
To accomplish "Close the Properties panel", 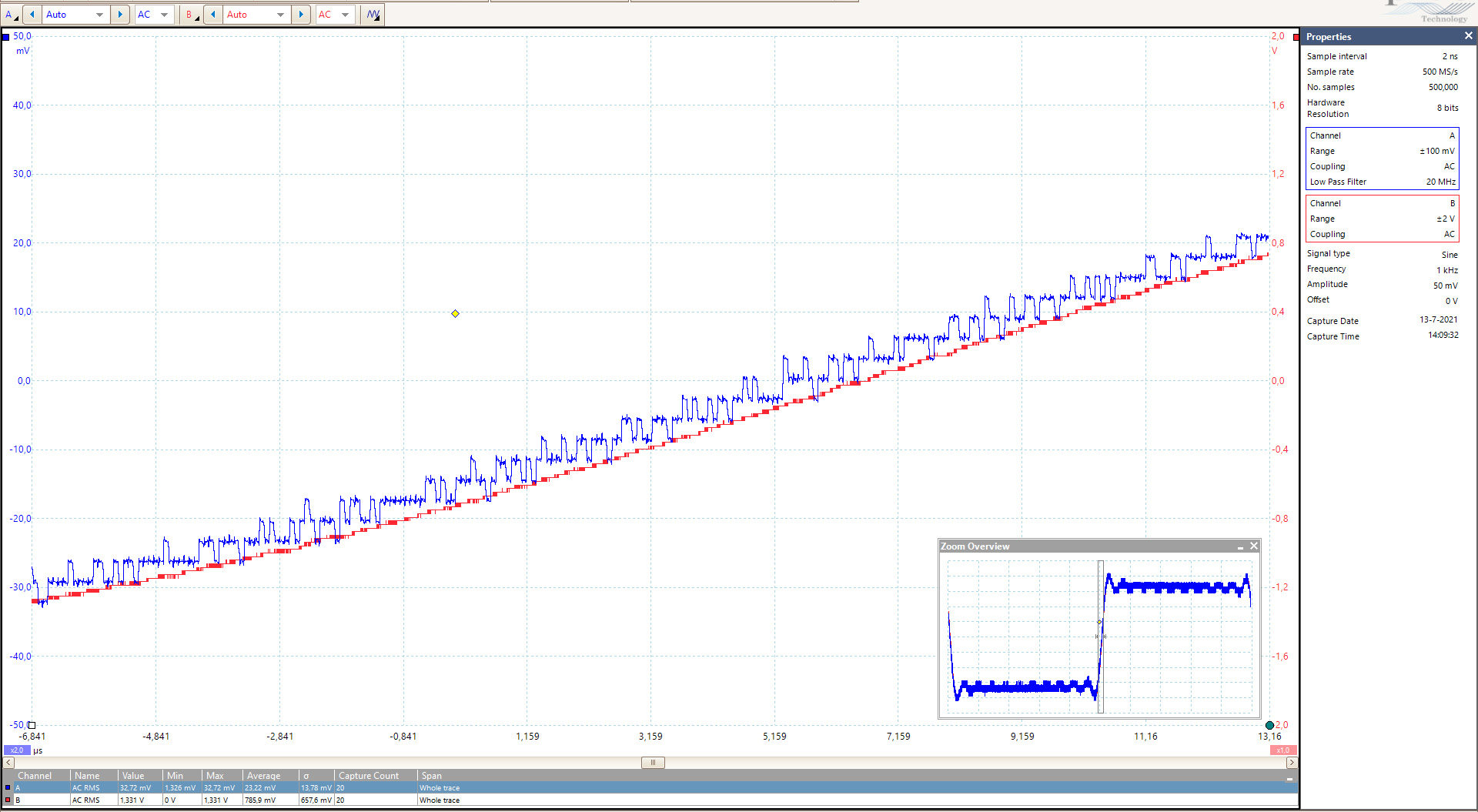I will click(x=1468, y=36).
